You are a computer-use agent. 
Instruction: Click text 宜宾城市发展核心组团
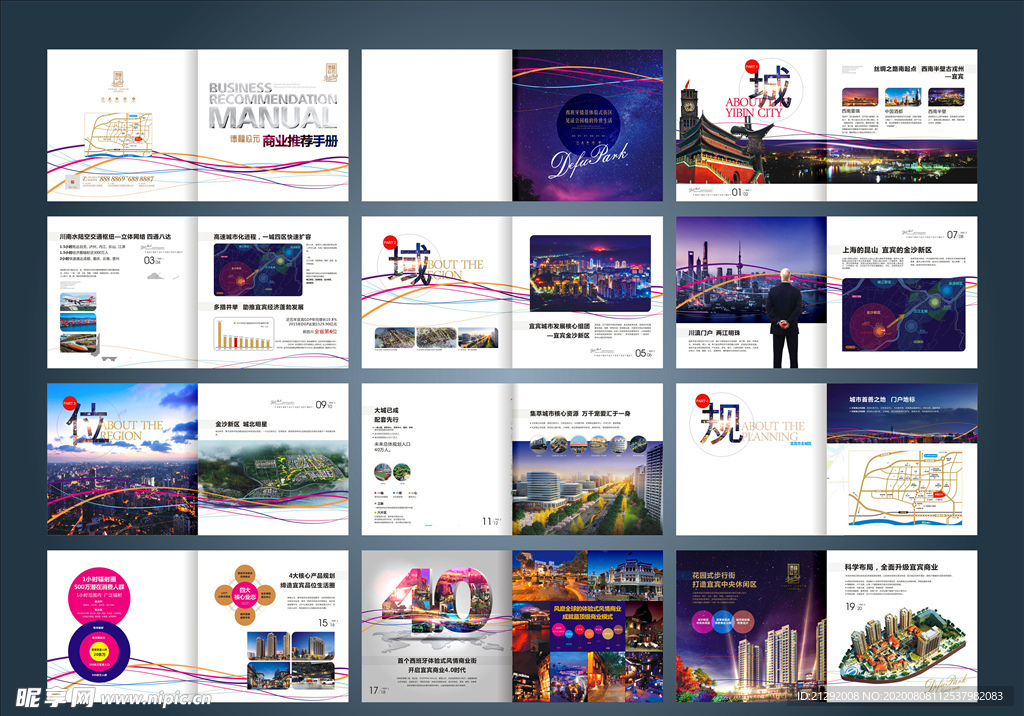(x=559, y=325)
